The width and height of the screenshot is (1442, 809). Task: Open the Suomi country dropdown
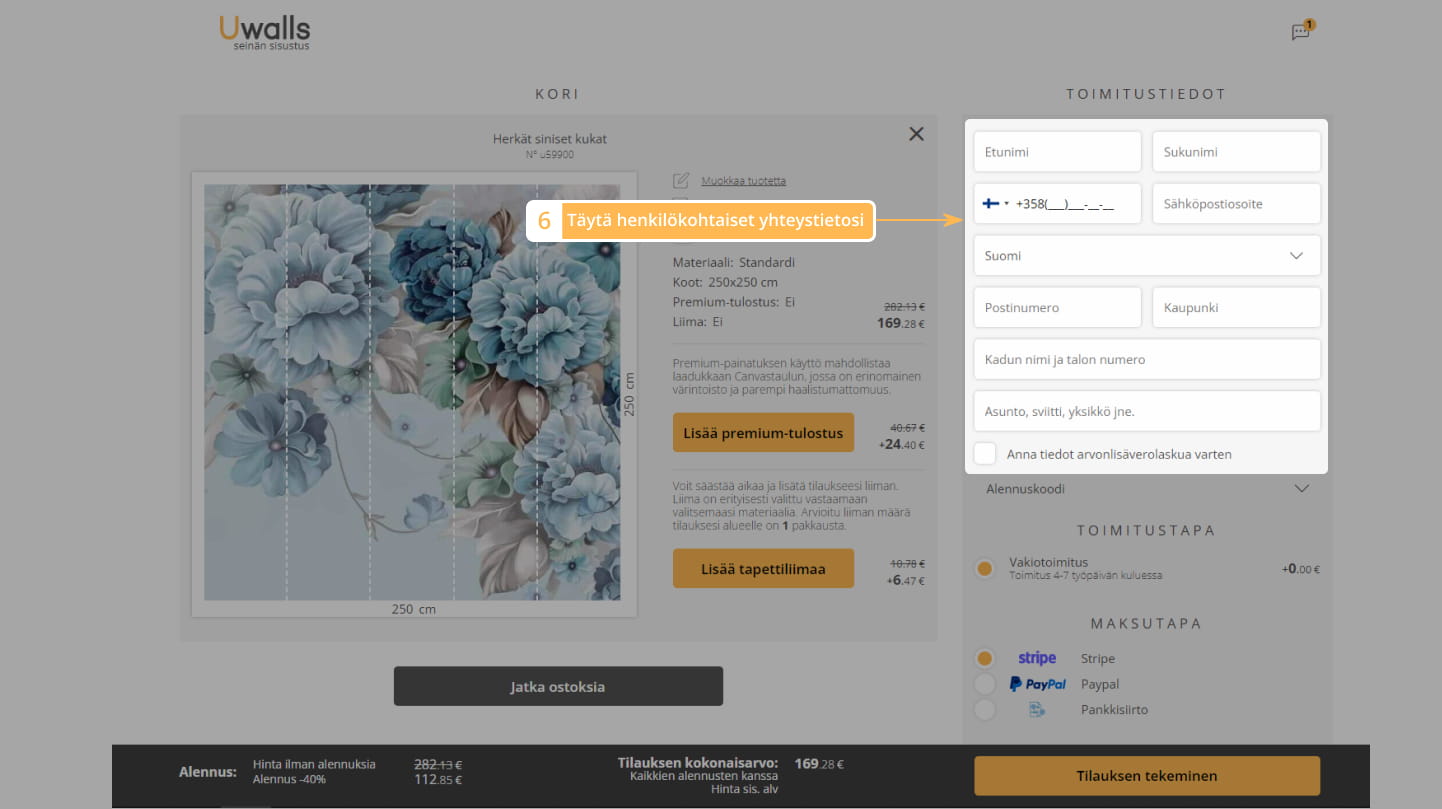(x=1146, y=256)
